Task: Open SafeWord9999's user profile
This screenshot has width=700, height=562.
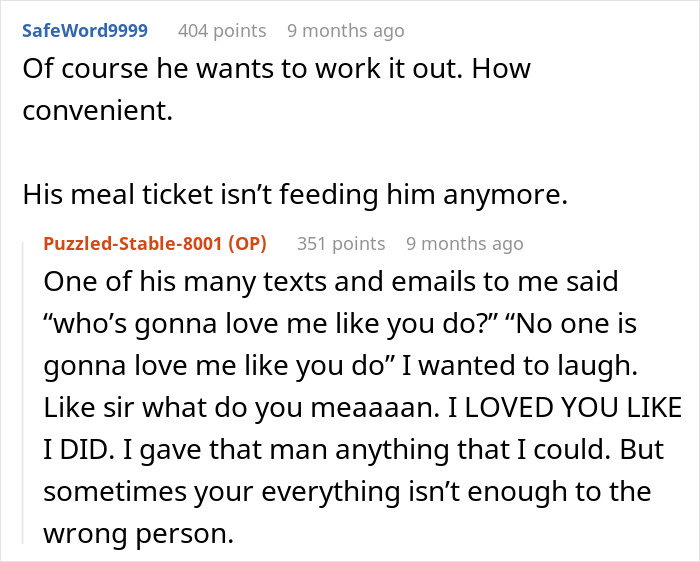Action: tap(84, 30)
